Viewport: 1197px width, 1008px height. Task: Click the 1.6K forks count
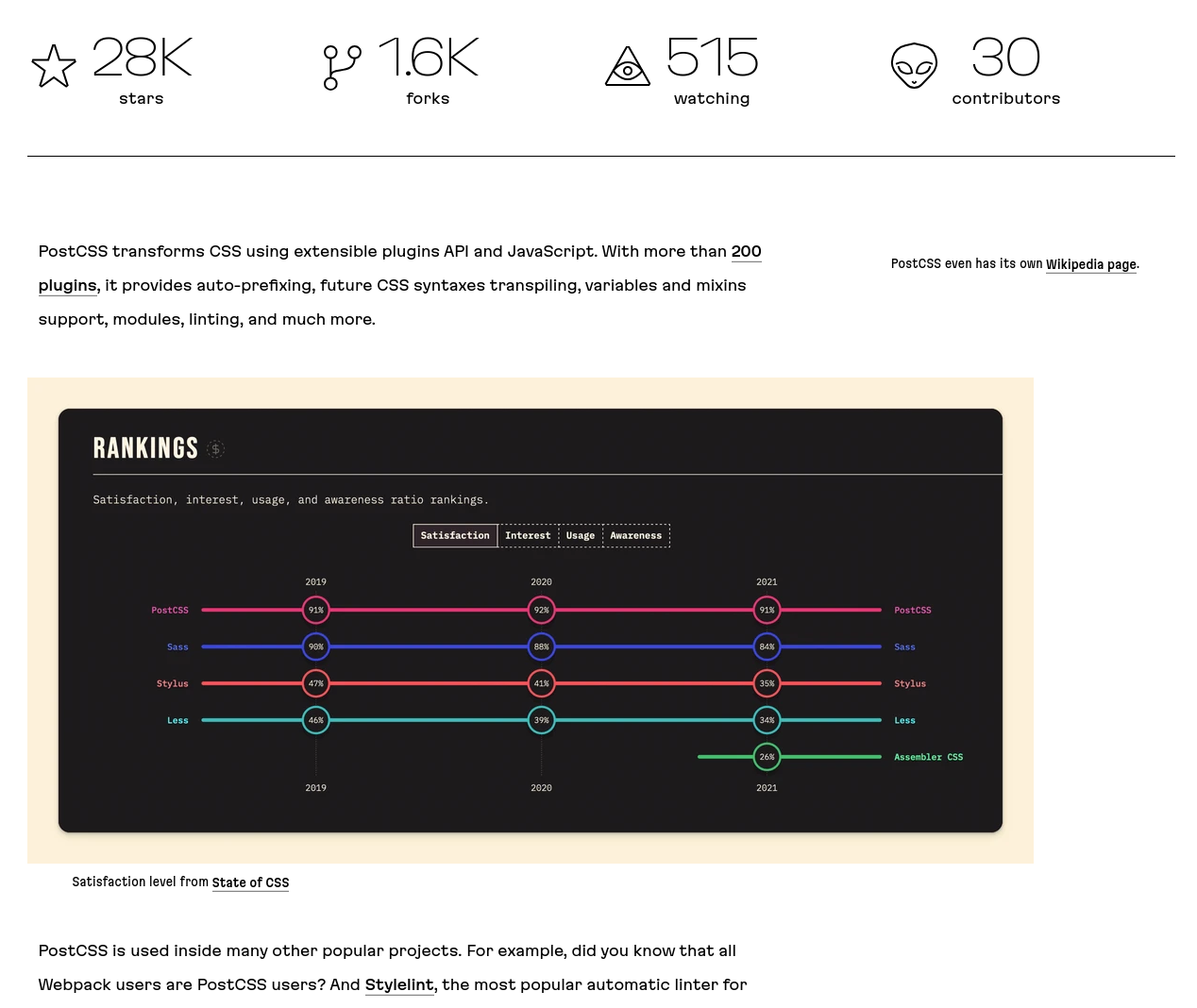pyautogui.click(x=429, y=58)
